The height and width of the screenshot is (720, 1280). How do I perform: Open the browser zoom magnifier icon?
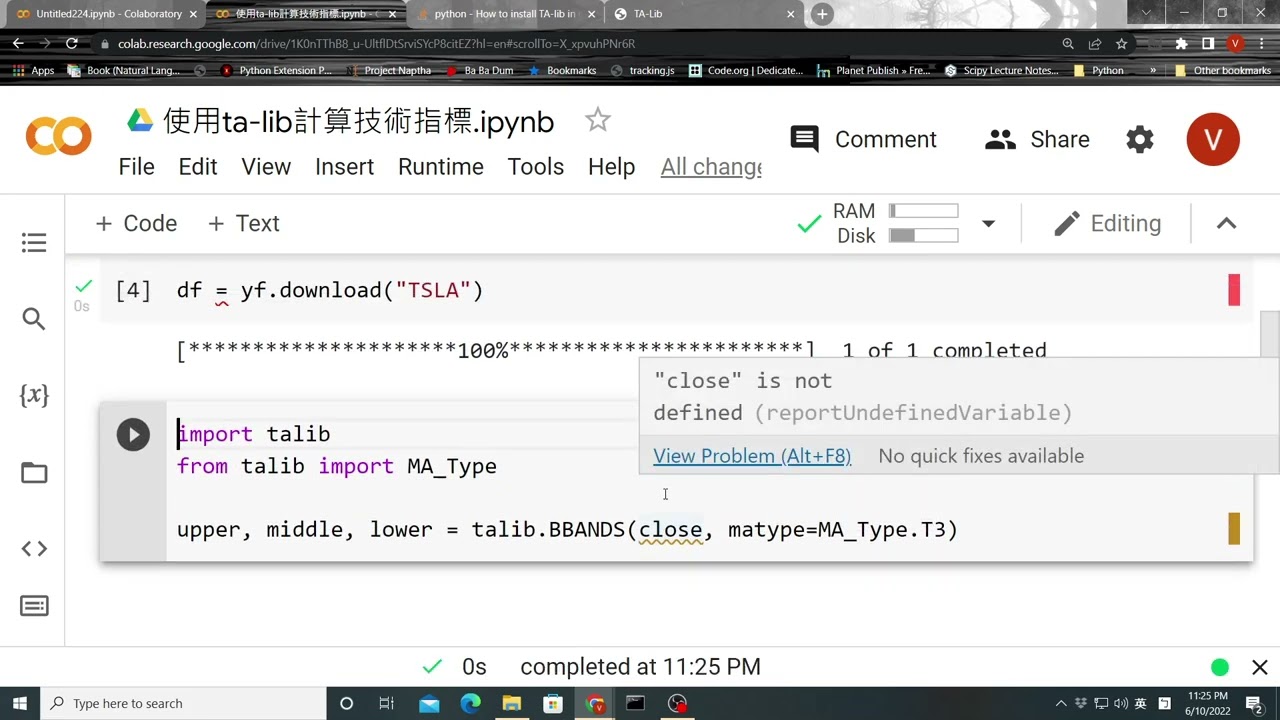[1068, 44]
